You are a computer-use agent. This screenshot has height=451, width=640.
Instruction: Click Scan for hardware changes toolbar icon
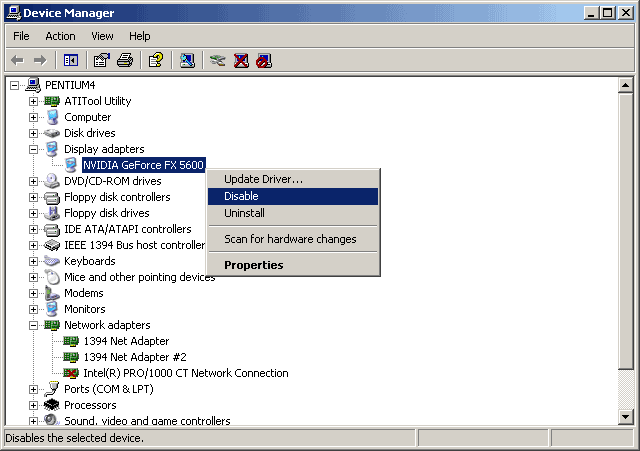[x=187, y=61]
